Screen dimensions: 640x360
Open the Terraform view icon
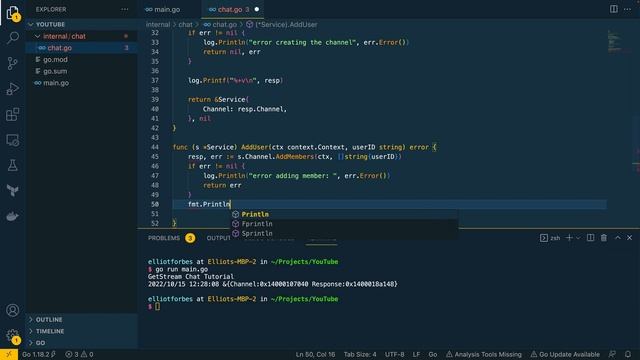[13, 191]
